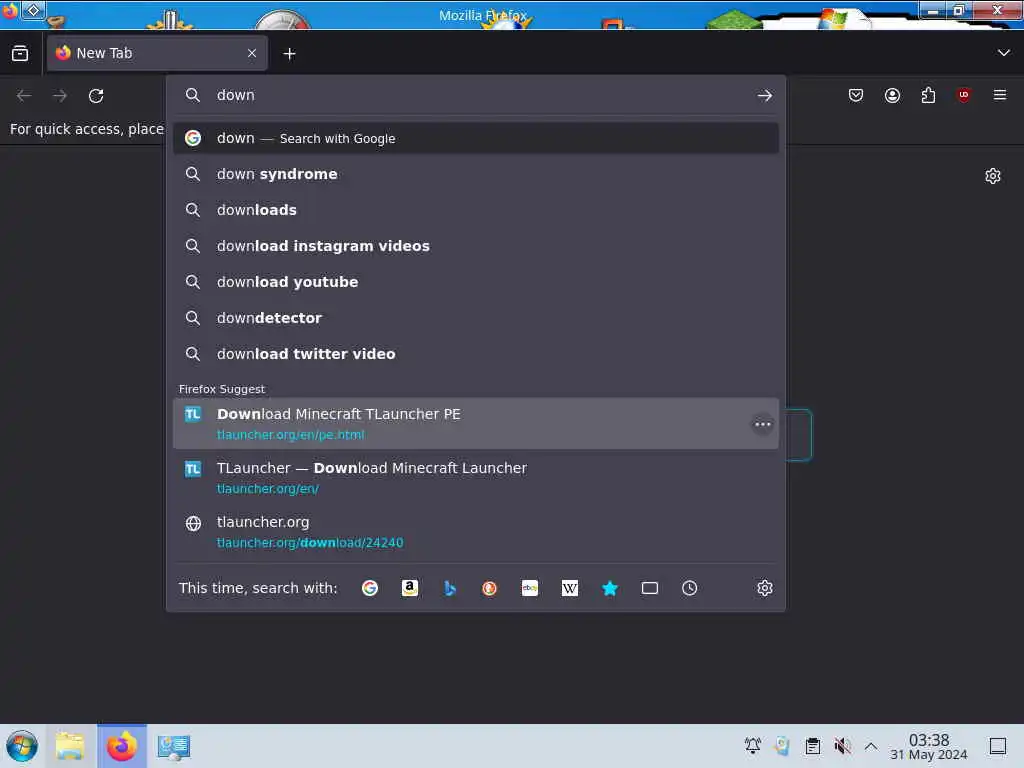Search this time with eBay
Image resolution: width=1024 pixels, height=768 pixels.
tap(530, 588)
